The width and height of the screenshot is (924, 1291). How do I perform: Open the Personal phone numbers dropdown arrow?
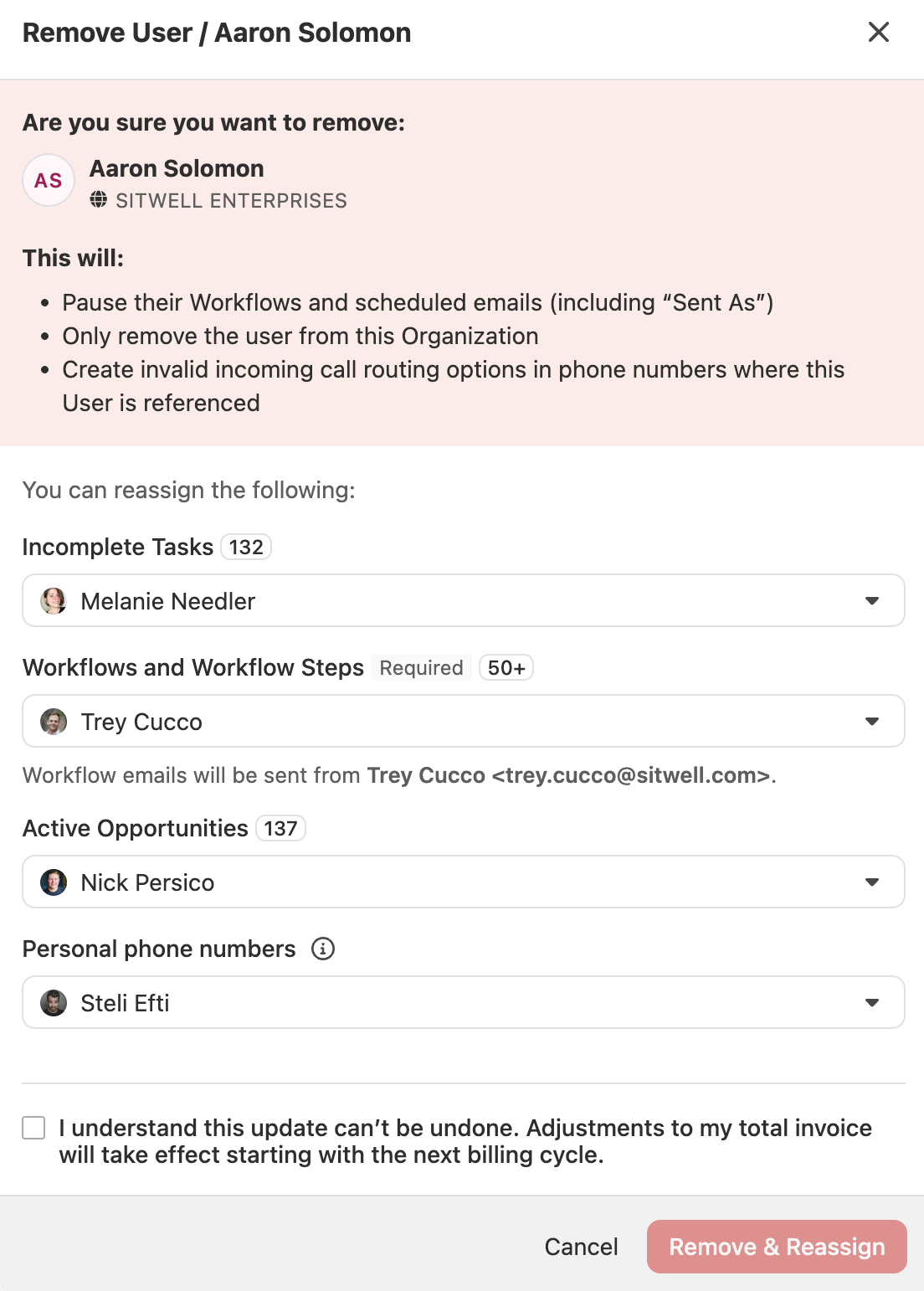[x=872, y=1003]
